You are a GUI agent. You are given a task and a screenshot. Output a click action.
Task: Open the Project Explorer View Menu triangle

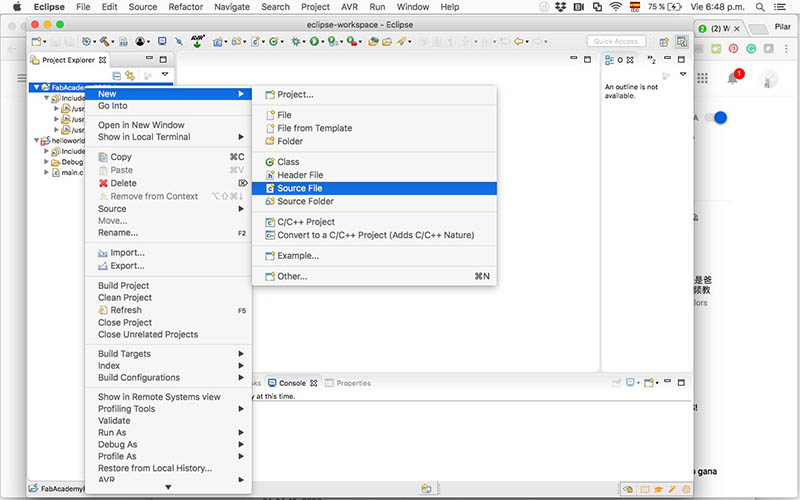tap(165, 74)
